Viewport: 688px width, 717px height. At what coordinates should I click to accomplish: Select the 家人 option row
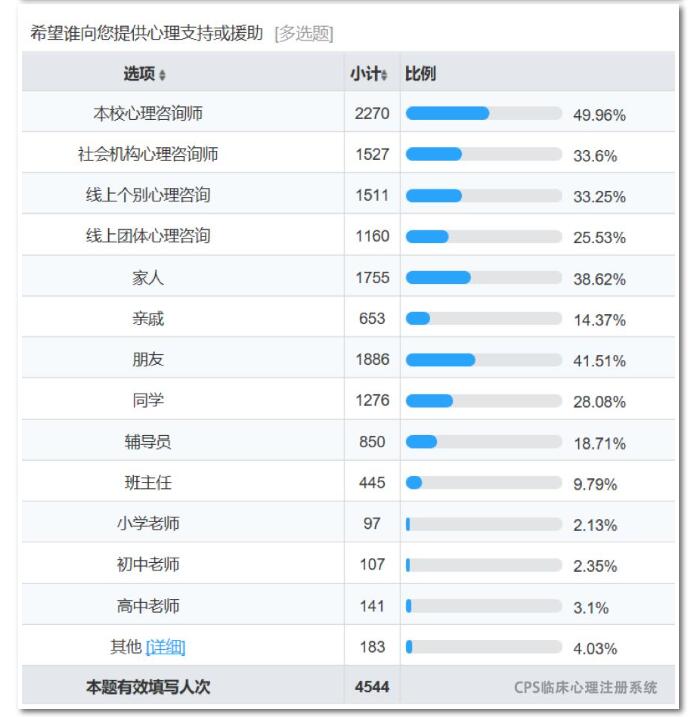pyautogui.click(x=348, y=278)
